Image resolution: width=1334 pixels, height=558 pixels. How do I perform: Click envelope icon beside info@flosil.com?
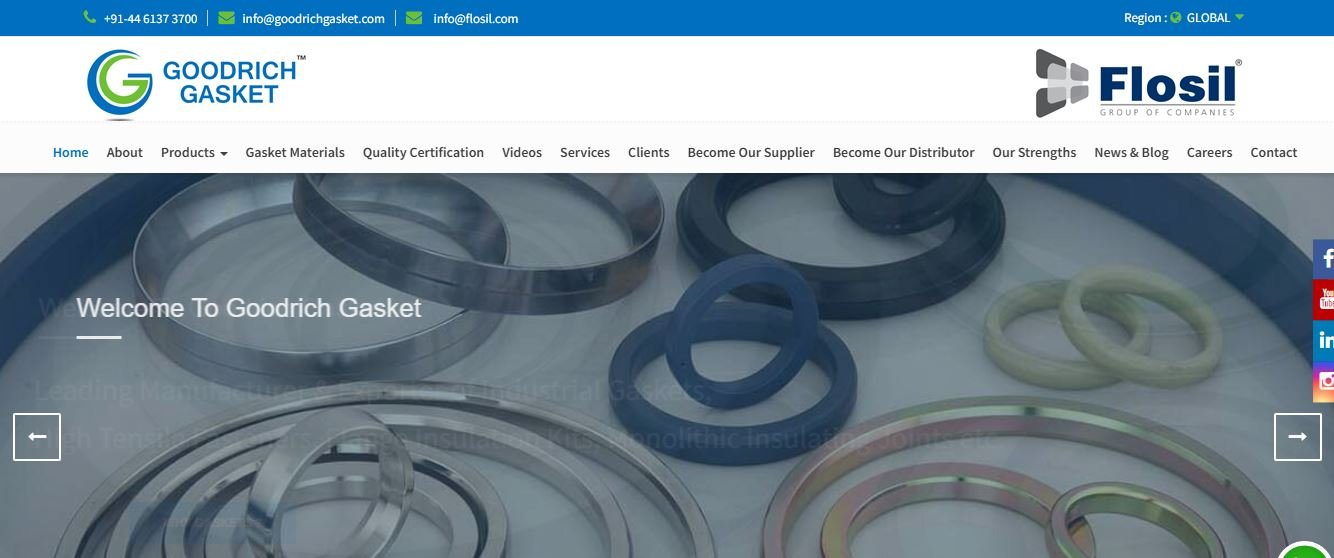pyautogui.click(x=414, y=18)
